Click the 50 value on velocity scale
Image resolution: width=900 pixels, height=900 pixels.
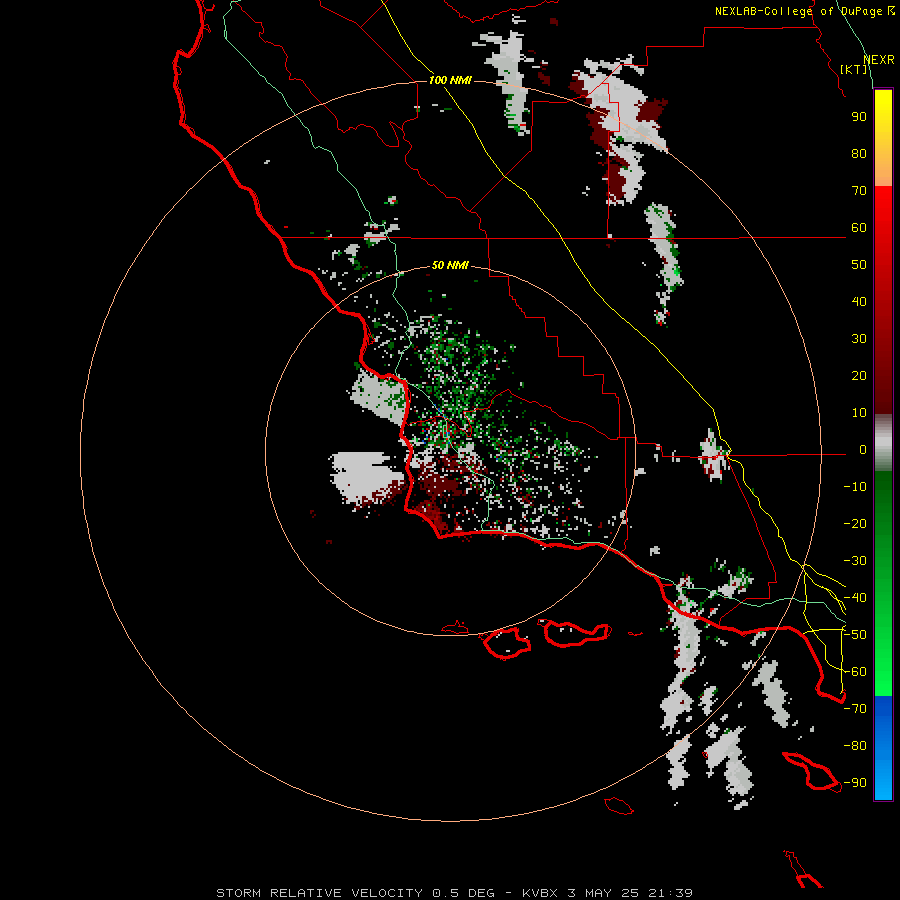(859, 265)
